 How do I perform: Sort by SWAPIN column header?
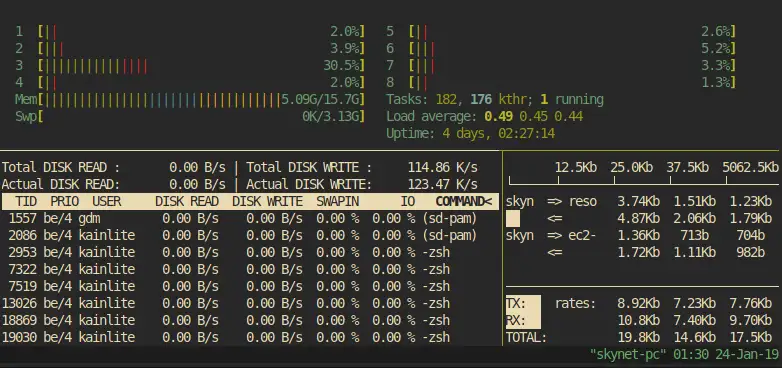coord(338,201)
